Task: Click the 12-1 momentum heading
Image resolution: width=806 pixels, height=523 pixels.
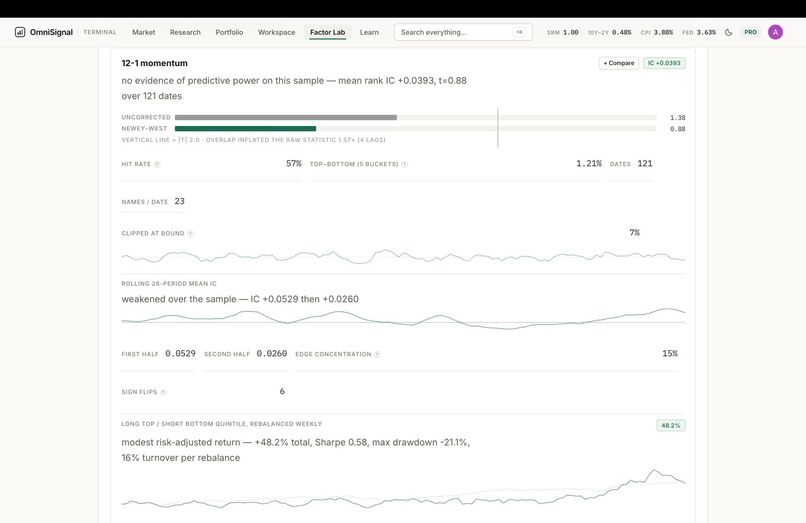Action: click(x=154, y=63)
